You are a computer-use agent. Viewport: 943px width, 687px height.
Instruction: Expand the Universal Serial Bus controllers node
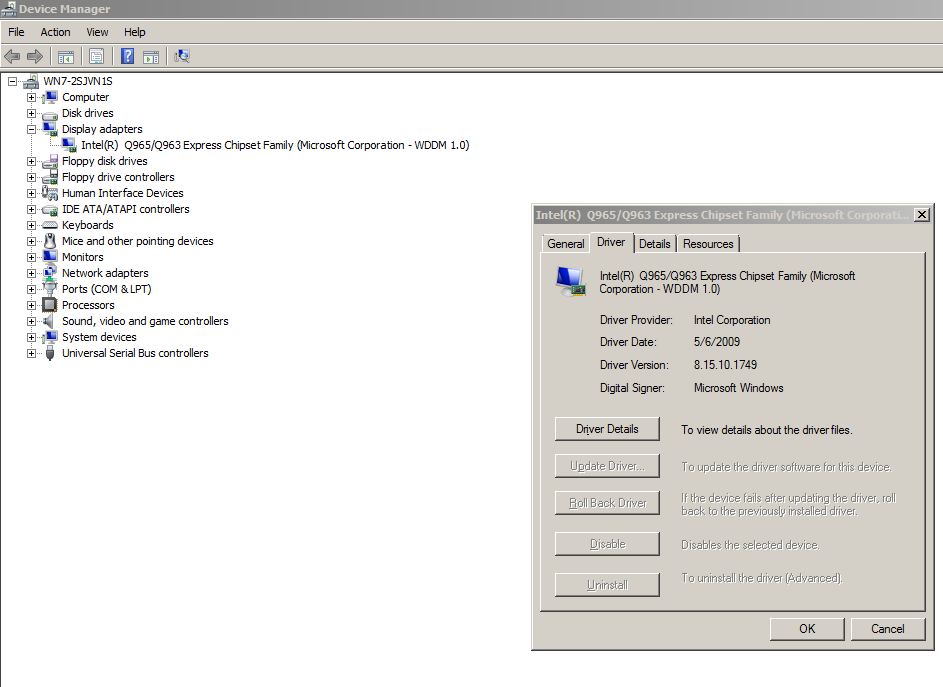31,353
